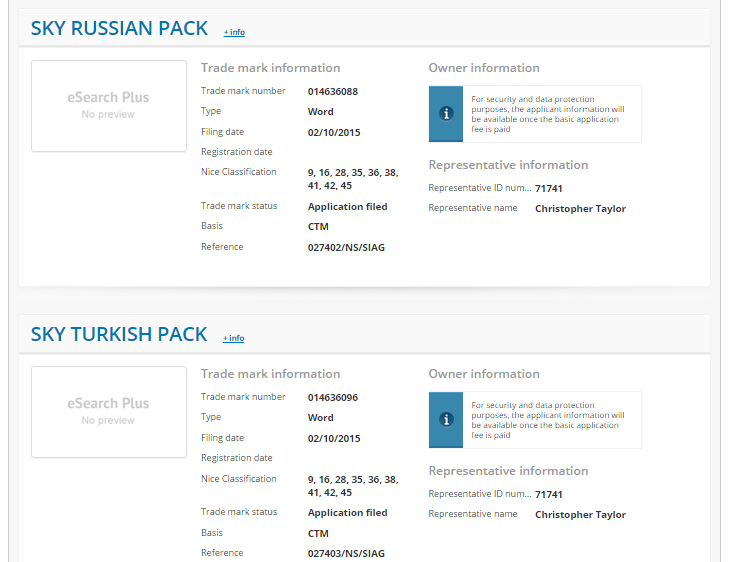Screen dimensions: 733x562
Task: Click Type value Word in SKY RUSSIAN PACK
Action: tap(321, 112)
